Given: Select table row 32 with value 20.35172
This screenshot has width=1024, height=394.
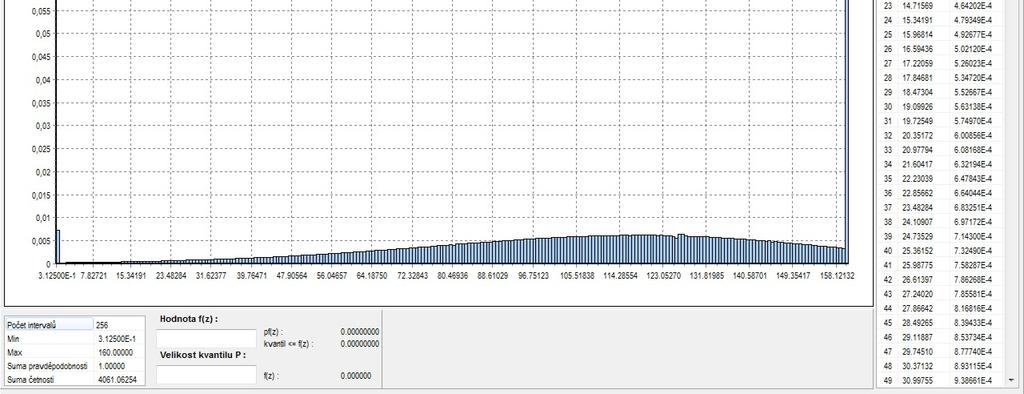Looking at the screenshot, I should tap(940, 135).
